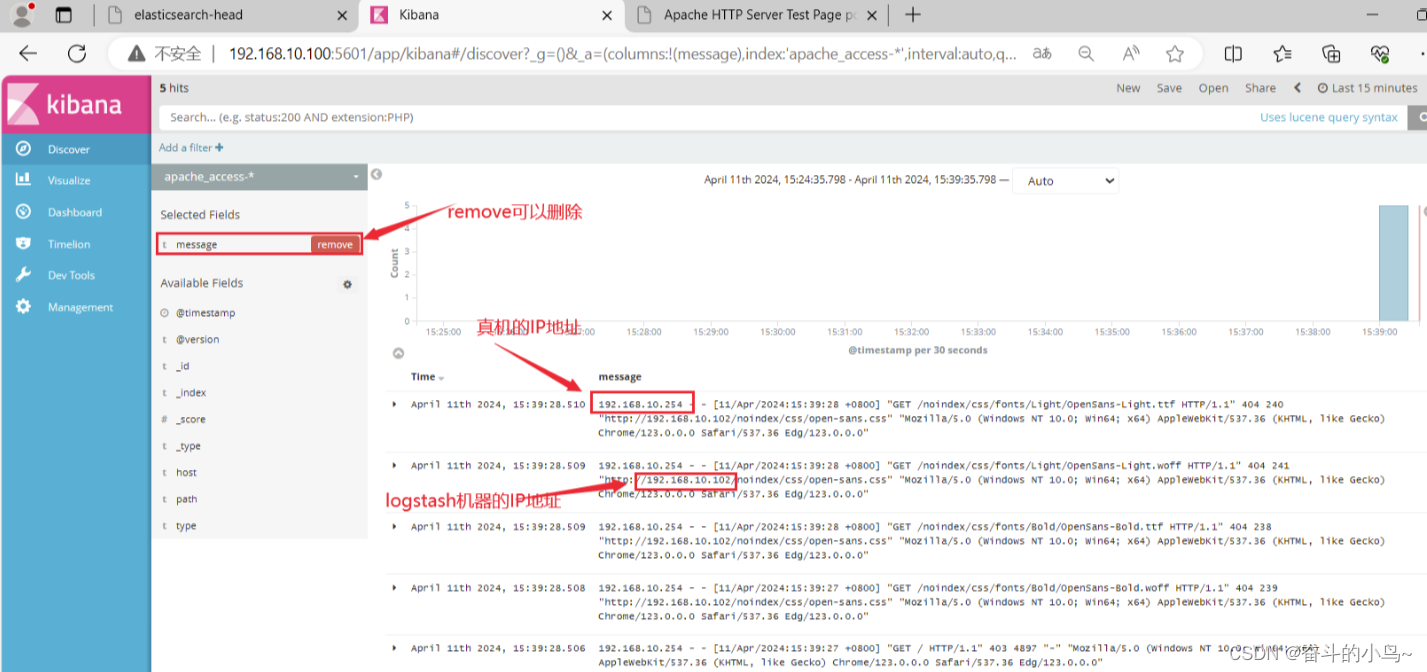Click Share in the top menu
The height and width of the screenshot is (672, 1427).
point(1260,88)
